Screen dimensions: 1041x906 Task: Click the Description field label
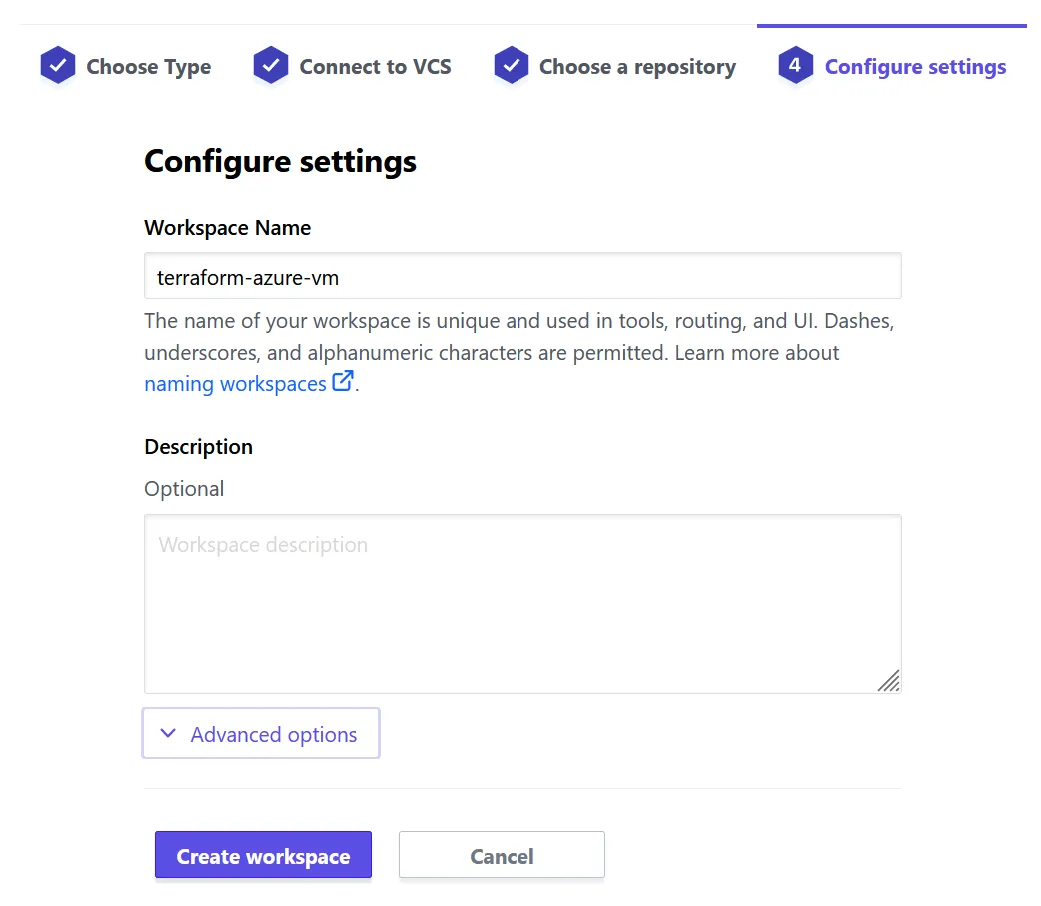(x=198, y=447)
